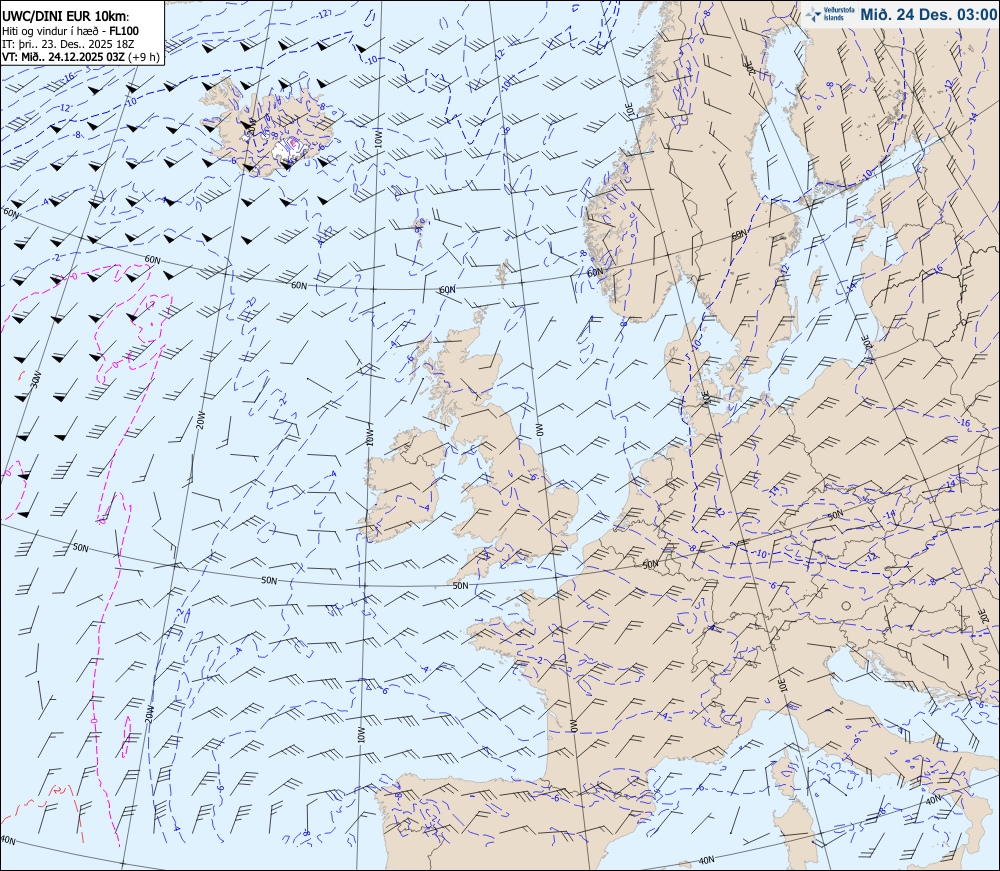Click the 'VT: Mið.. 24.12.2025 03Z (+9 h)' line
The image size is (1000, 871).
[x=80, y=56]
